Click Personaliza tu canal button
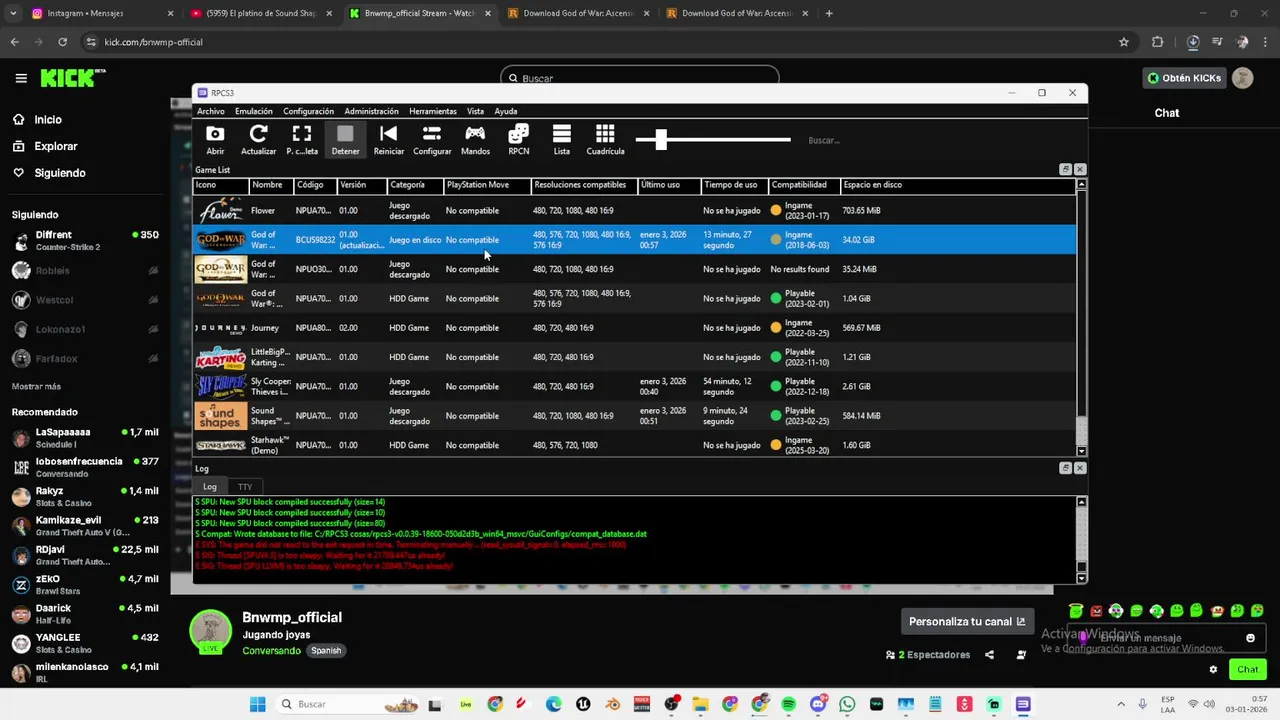The height and width of the screenshot is (720, 1280). pos(967,621)
